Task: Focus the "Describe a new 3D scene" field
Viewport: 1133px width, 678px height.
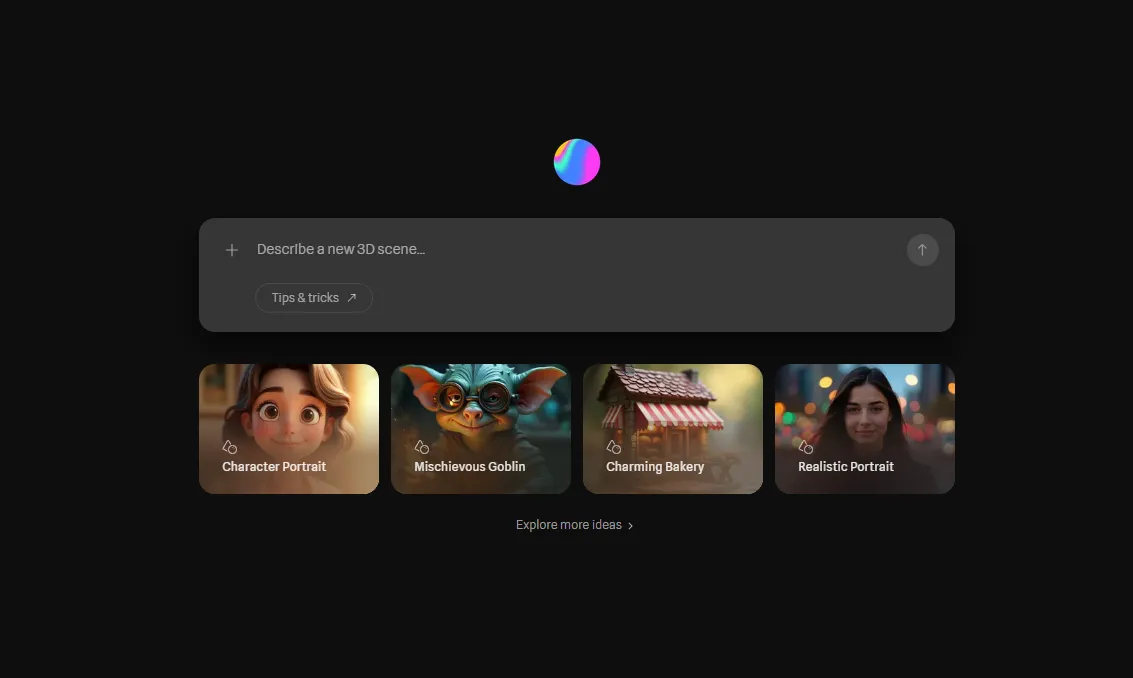Action: [570, 250]
